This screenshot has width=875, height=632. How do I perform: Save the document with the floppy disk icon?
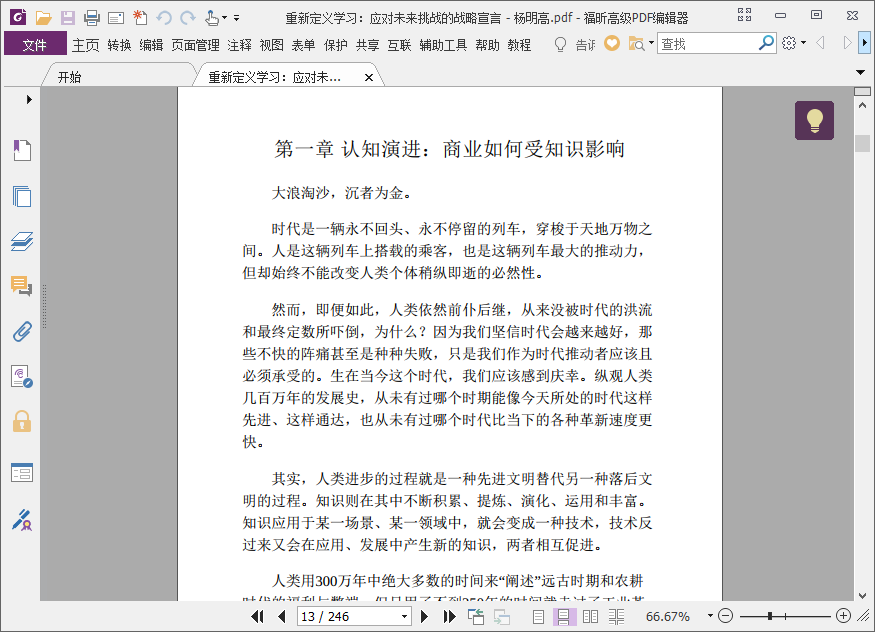click(x=68, y=18)
